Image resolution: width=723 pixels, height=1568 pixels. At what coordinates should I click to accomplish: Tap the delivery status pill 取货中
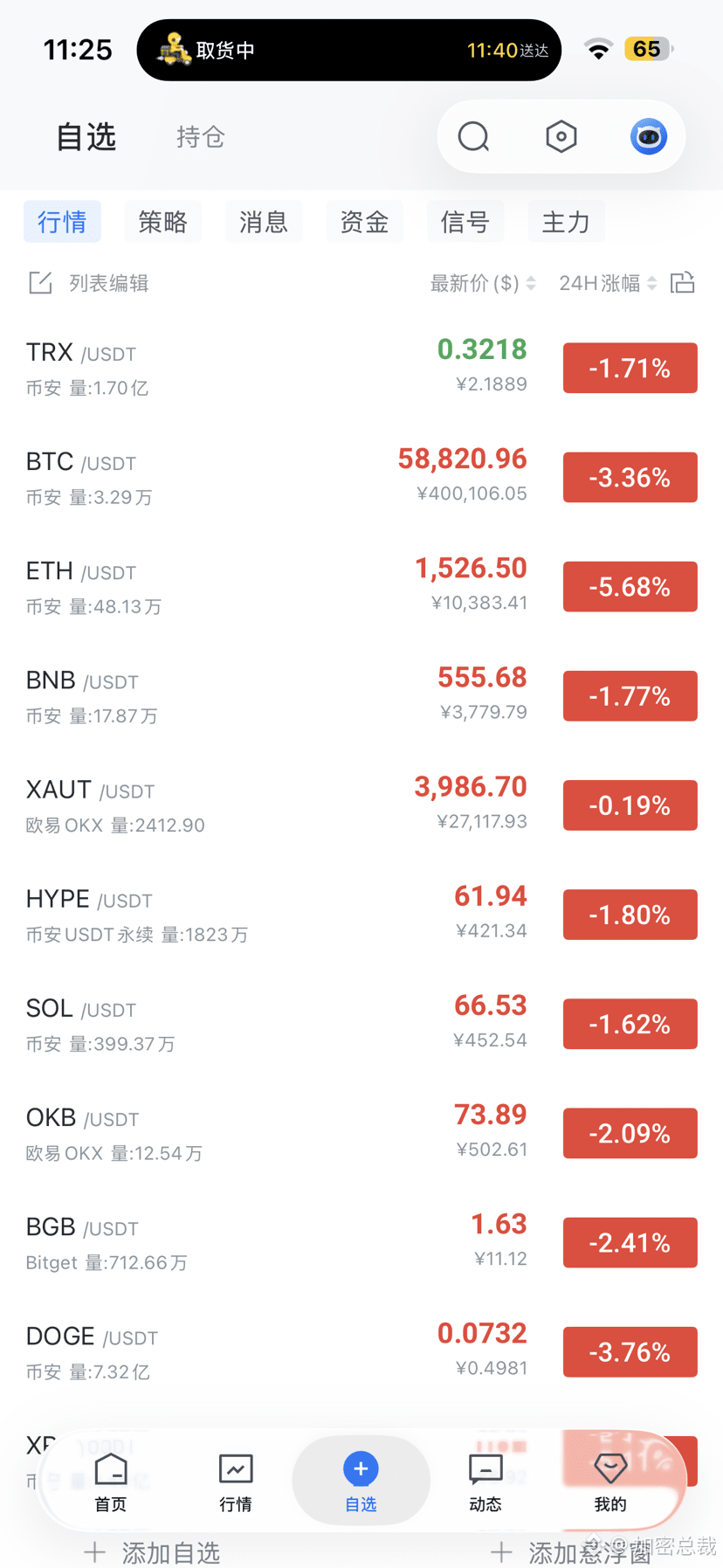(349, 50)
